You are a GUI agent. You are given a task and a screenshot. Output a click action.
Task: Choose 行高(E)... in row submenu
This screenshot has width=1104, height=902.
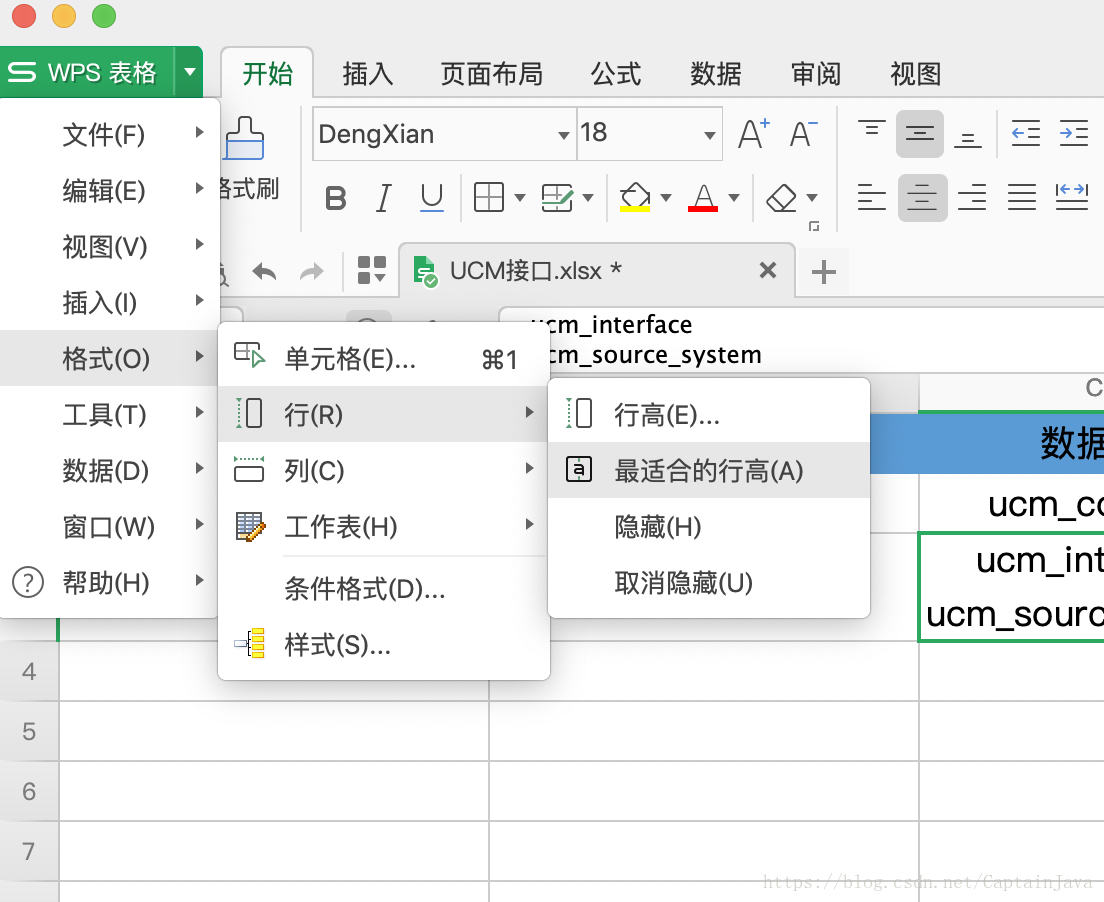[x=708, y=415]
